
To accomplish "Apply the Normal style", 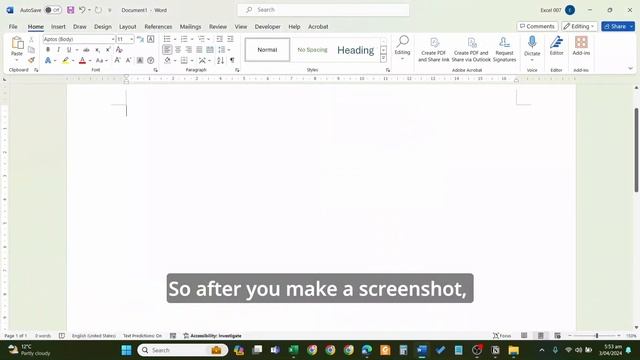I will [x=267, y=50].
